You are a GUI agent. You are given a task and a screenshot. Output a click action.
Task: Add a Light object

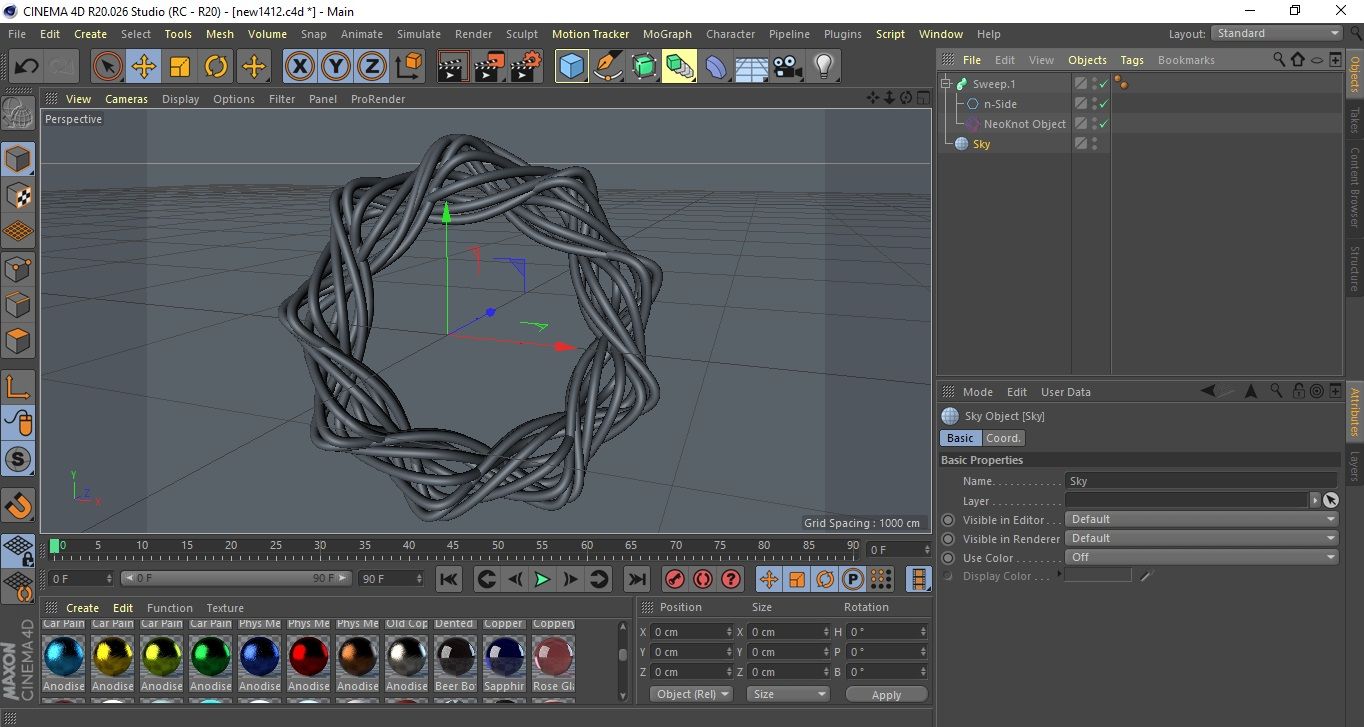point(823,67)
